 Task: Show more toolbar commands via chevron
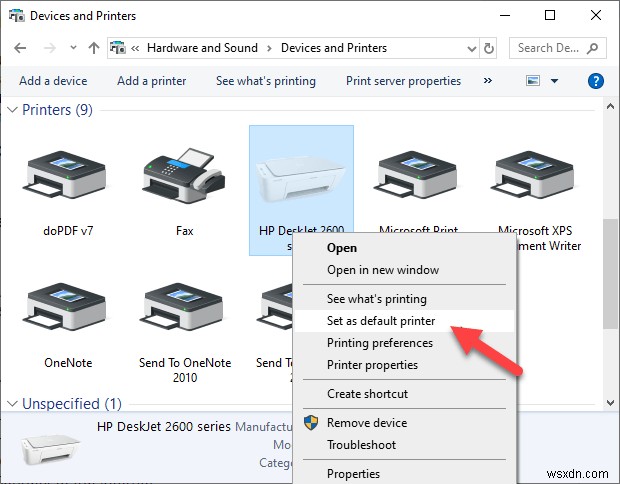click(x=488, y=81)
